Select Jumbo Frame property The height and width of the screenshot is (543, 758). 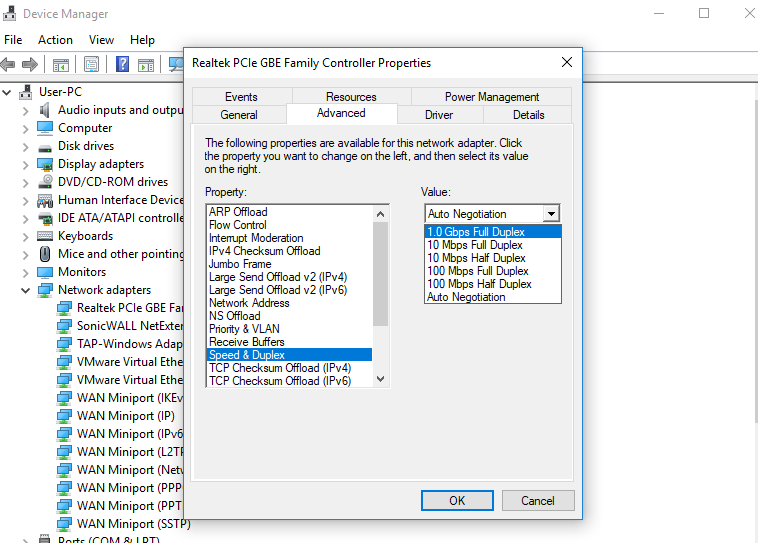tap(290, 264)
